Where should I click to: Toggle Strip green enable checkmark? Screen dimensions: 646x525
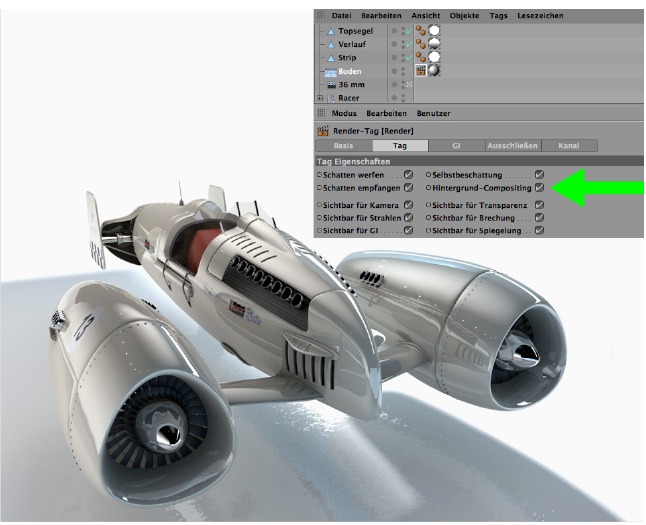[409, 58]
